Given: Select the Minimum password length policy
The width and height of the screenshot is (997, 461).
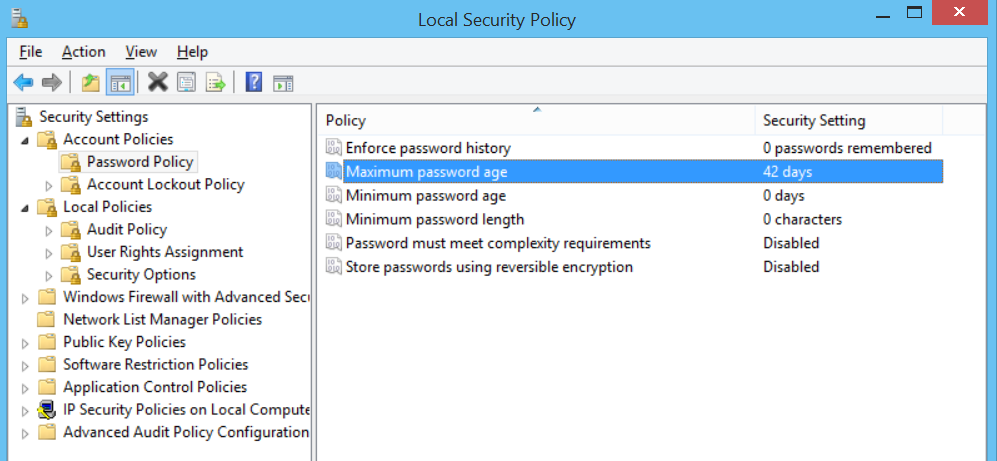Looking at the screenshot, I should tap(435, 219).
